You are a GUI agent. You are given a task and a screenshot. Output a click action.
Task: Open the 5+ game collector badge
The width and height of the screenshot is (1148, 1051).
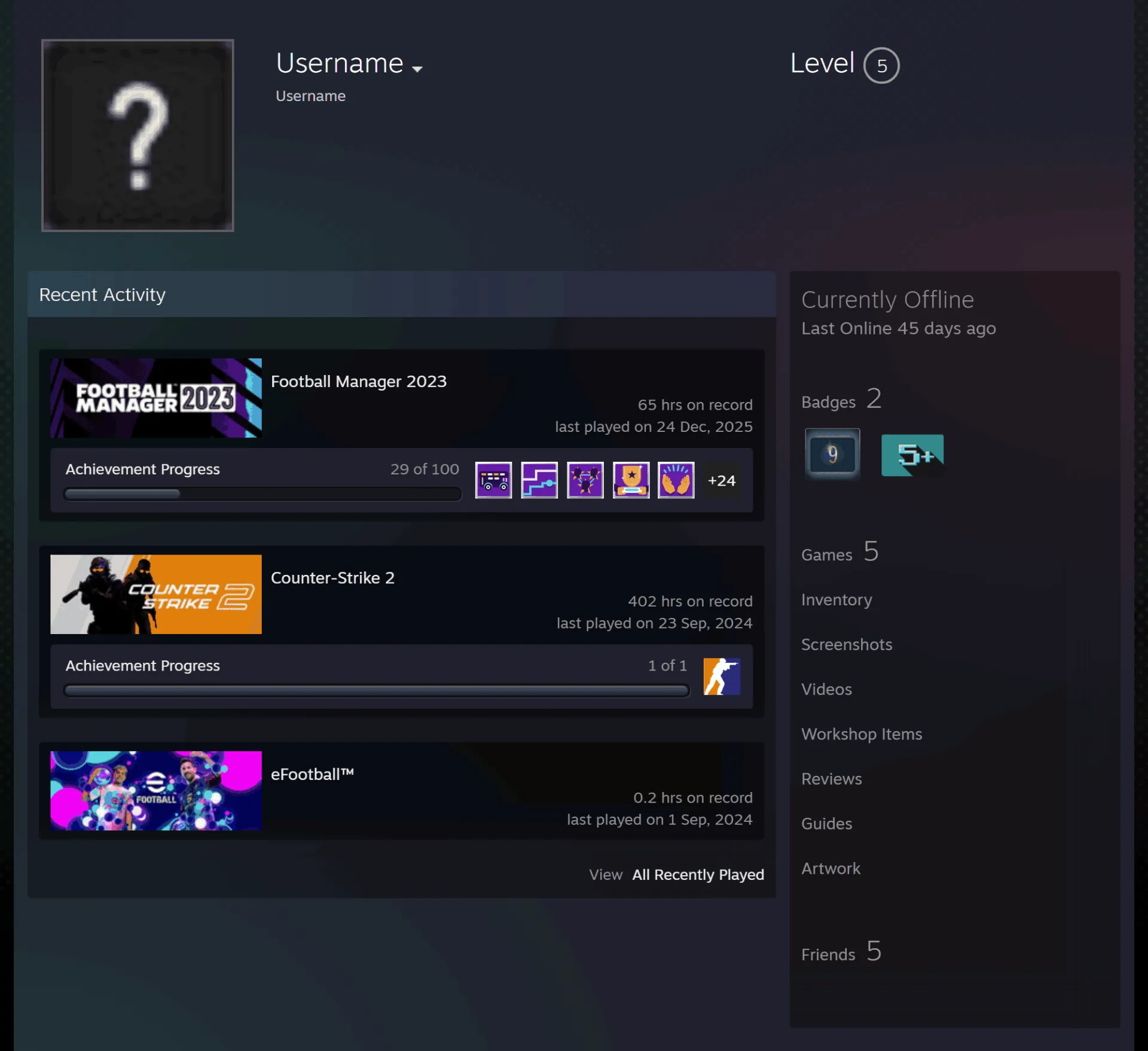912,455
